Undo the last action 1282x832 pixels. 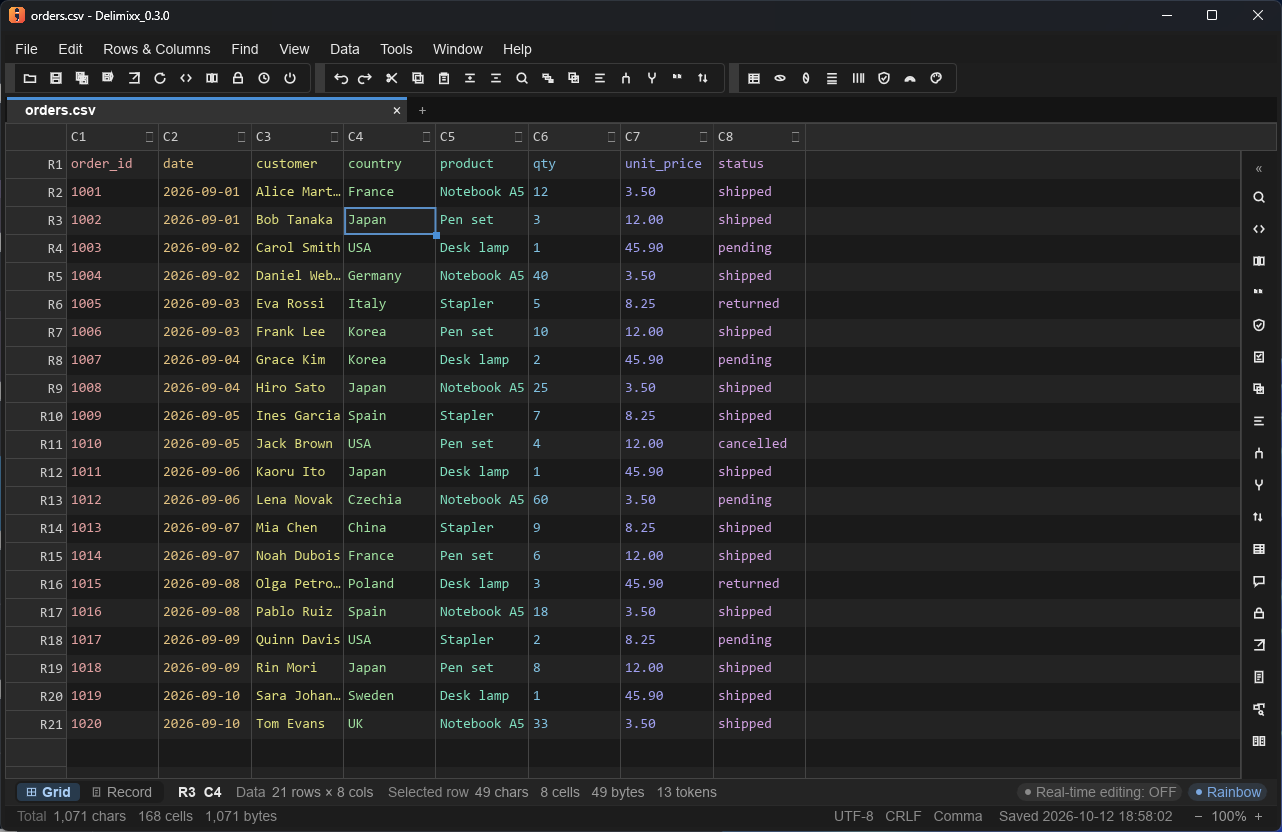[340, 78]
